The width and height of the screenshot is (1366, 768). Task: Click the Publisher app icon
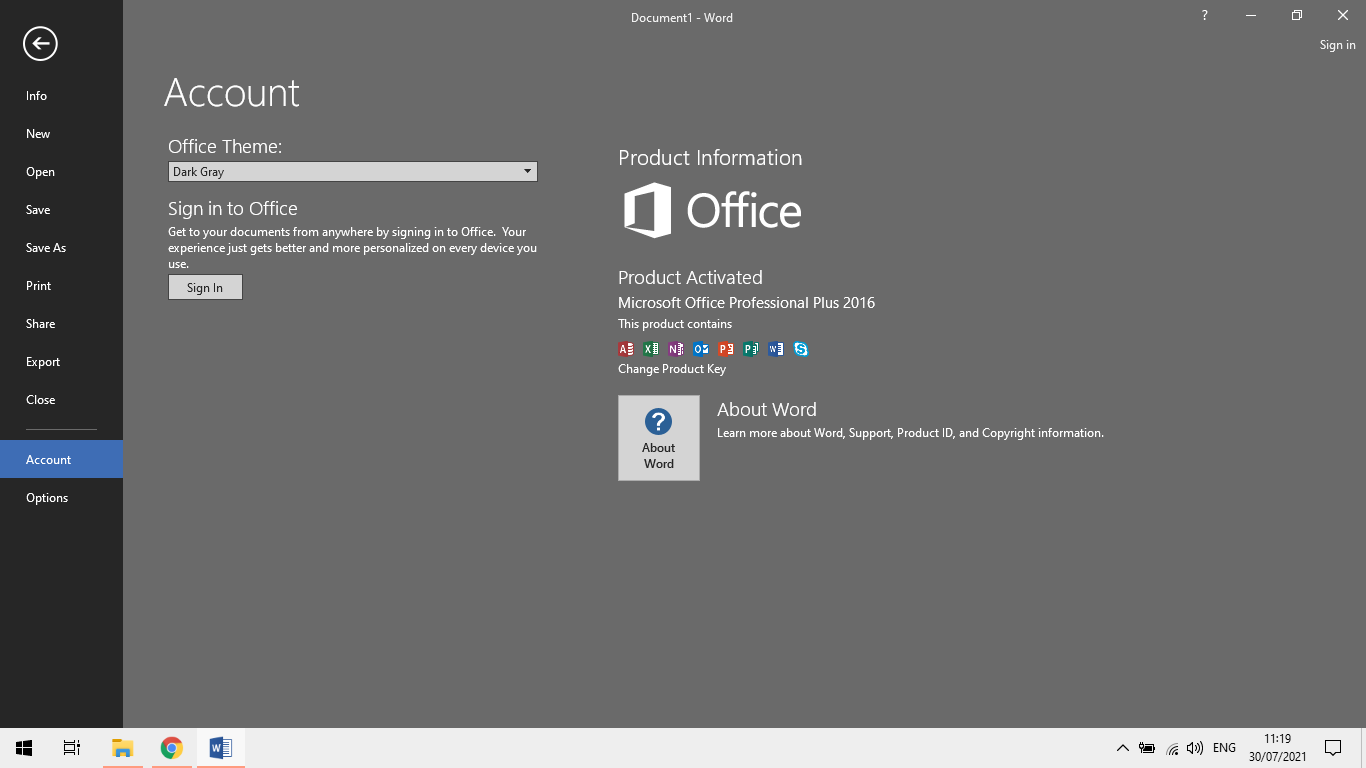point(751,349)
